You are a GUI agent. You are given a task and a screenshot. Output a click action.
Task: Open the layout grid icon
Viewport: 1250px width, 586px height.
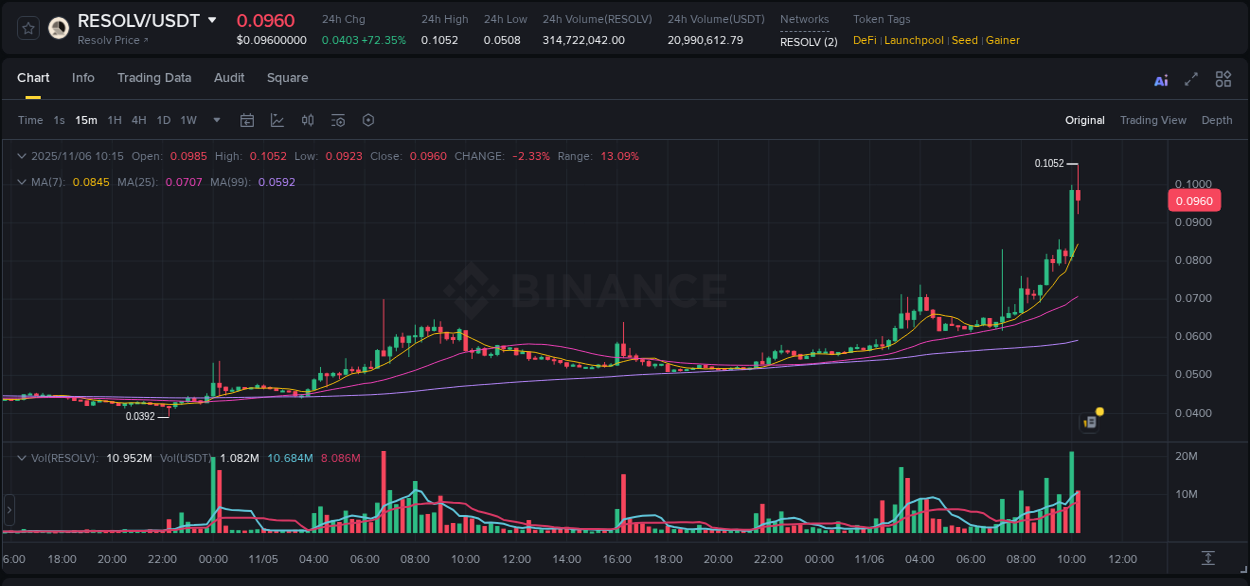pos(1223,78)
